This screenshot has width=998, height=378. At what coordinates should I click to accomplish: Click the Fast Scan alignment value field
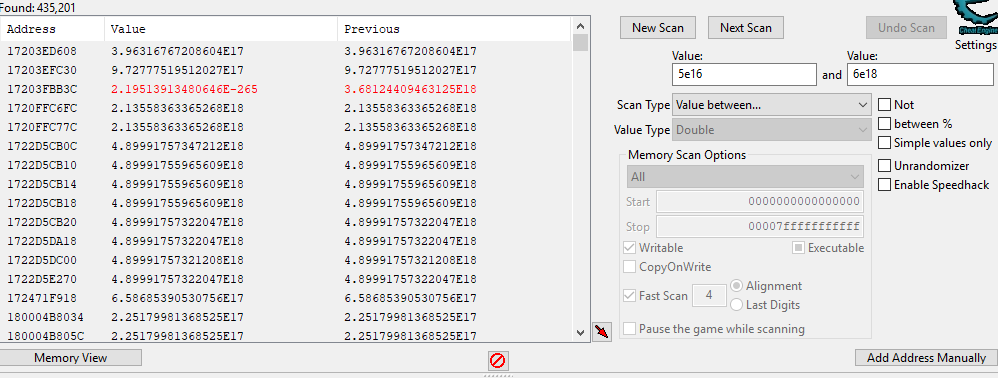[x=709, y=296]
